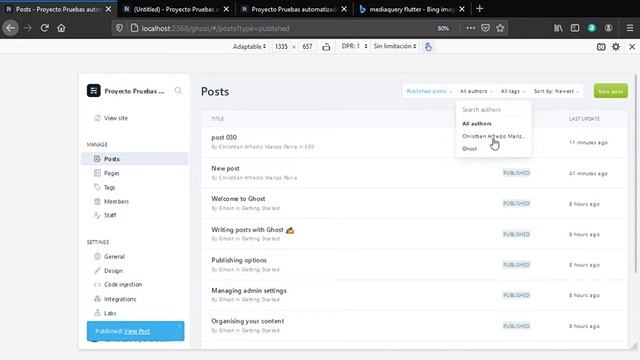Viewport: 640px width, 360px height.
Task: Open the page actions three-dot menu
Action: coord(471,28)
